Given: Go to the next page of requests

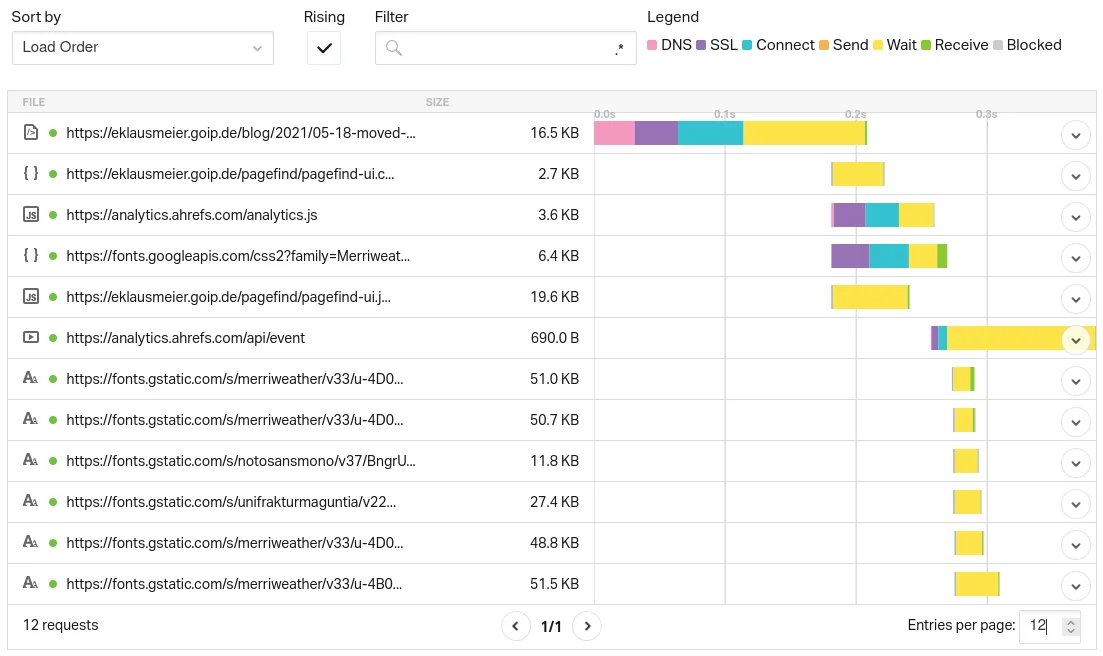Looking at the screenshot, I should pos(588,627).
